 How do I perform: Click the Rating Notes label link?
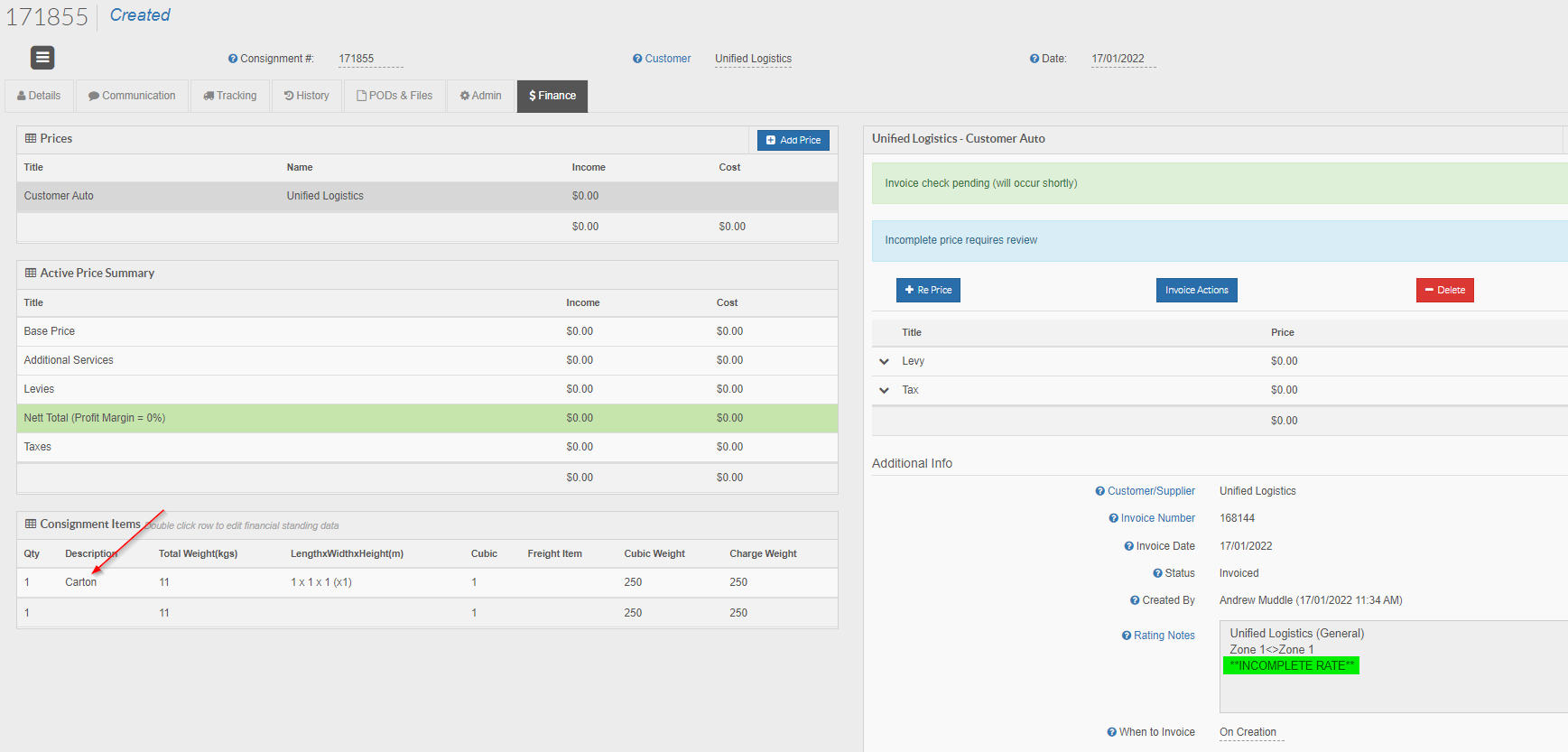click(1164, 636)
